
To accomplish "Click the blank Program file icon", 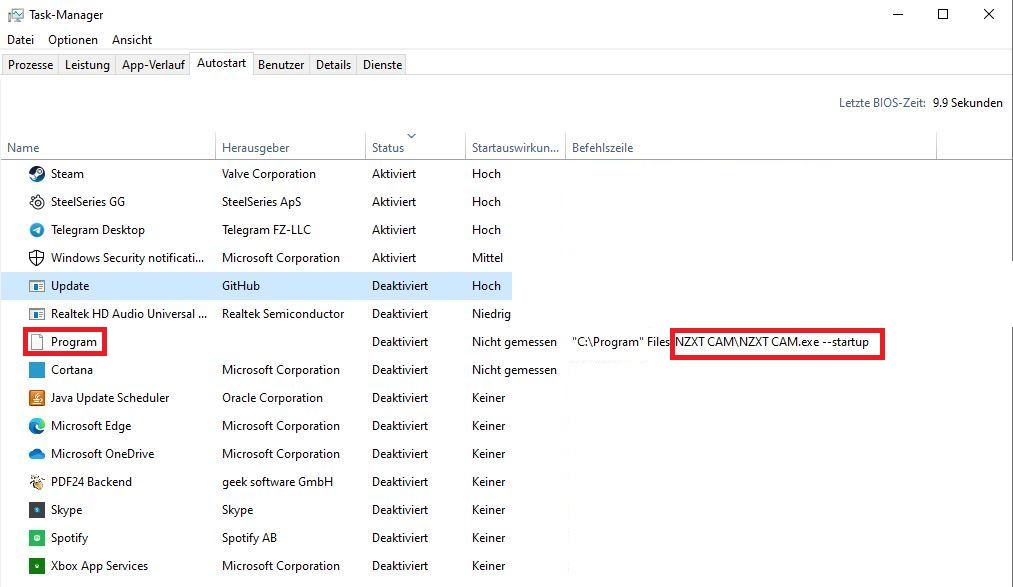I will (37, 342).
